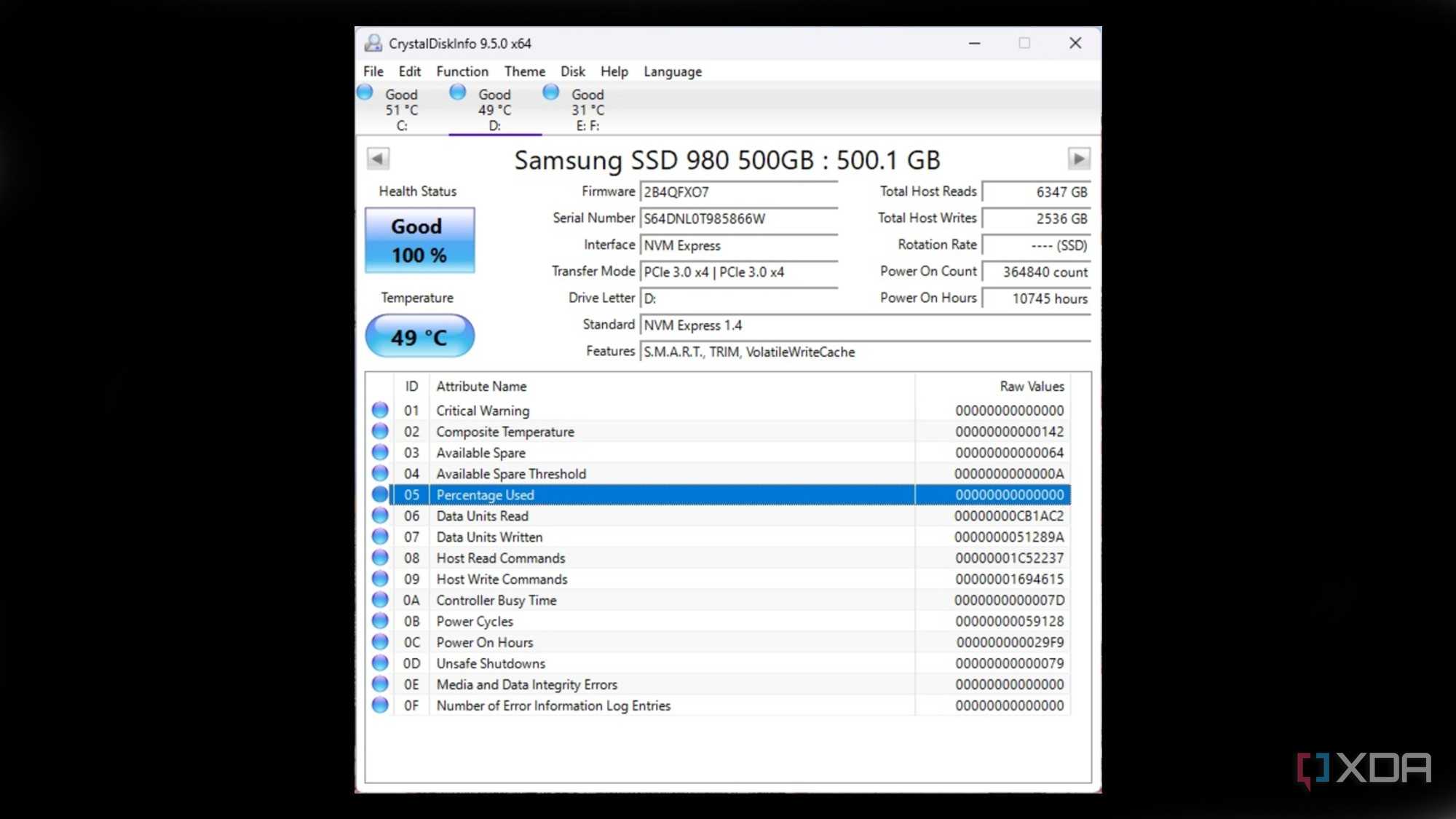Select the Data Units Written row

[x=718, y=537]
